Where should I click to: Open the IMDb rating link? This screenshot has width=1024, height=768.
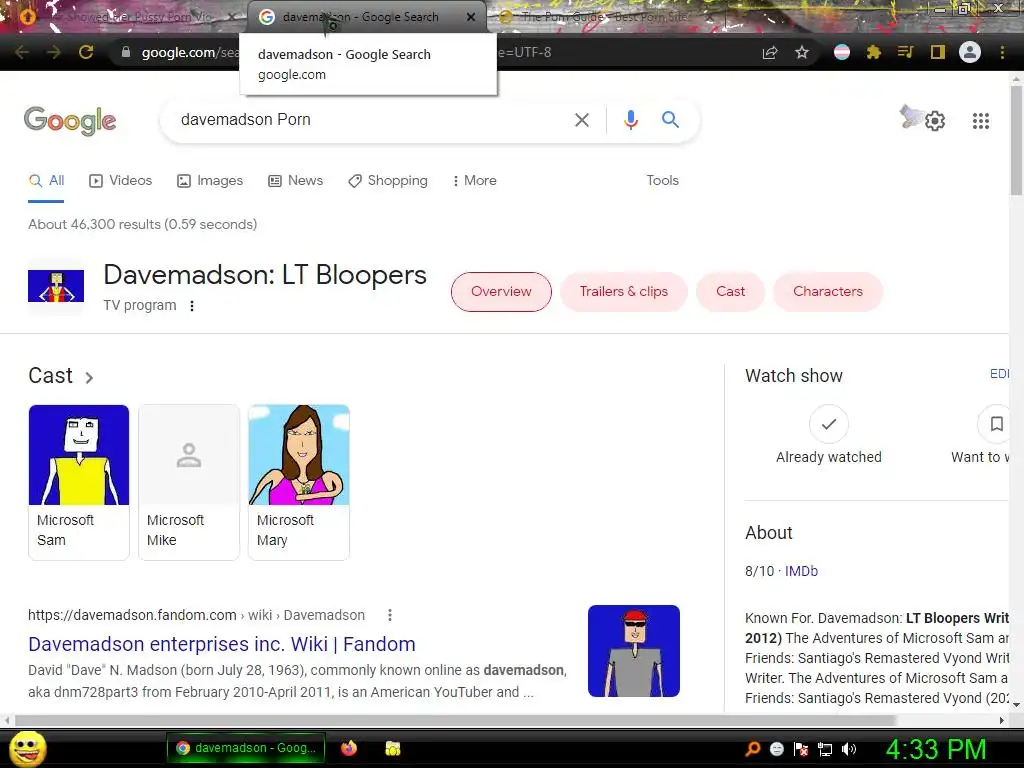coord(801,571)
